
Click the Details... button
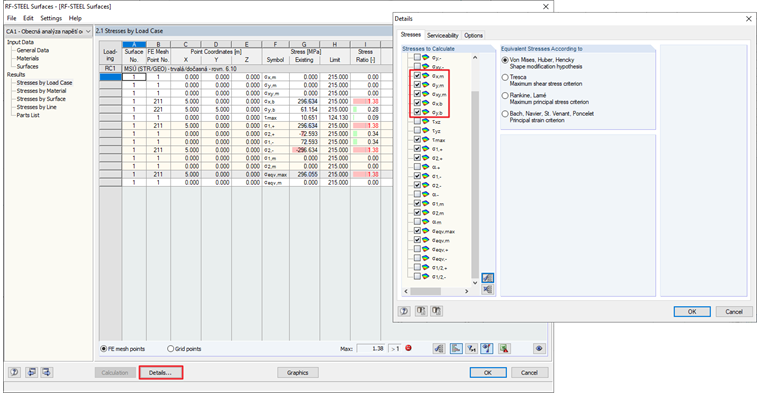[x=160, y=373]
